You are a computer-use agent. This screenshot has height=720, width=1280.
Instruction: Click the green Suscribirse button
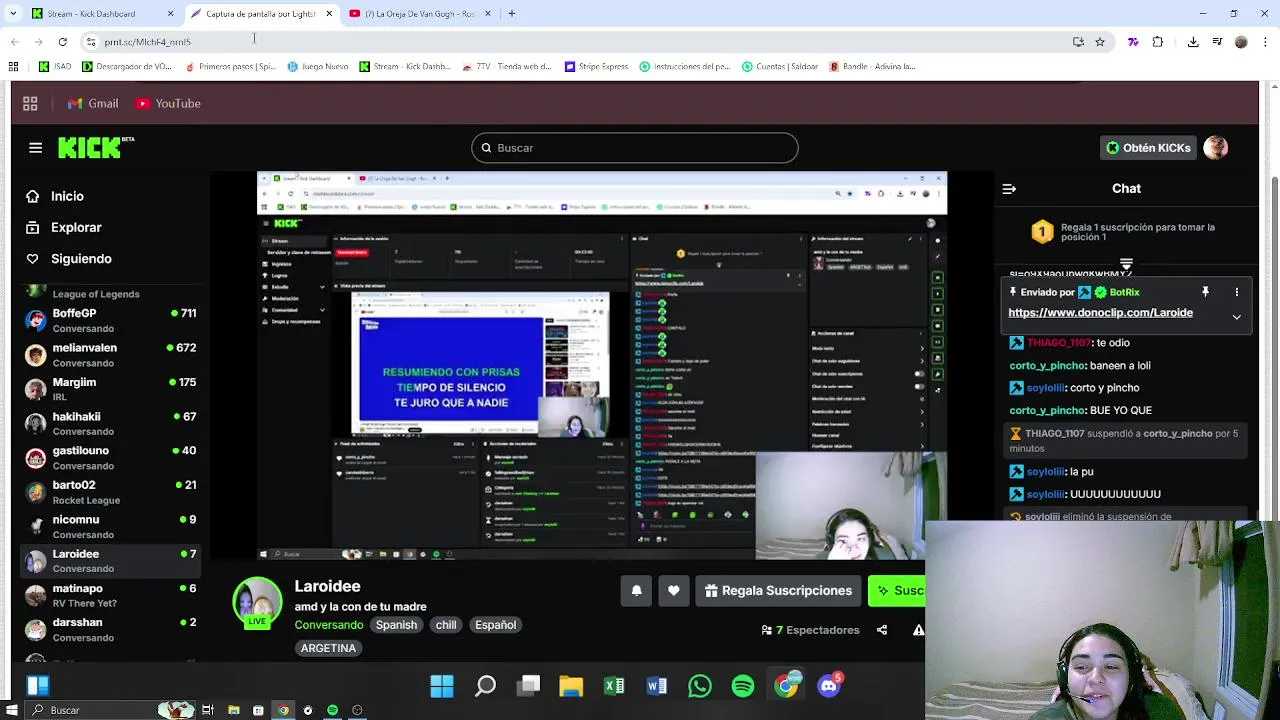(897, 591)
